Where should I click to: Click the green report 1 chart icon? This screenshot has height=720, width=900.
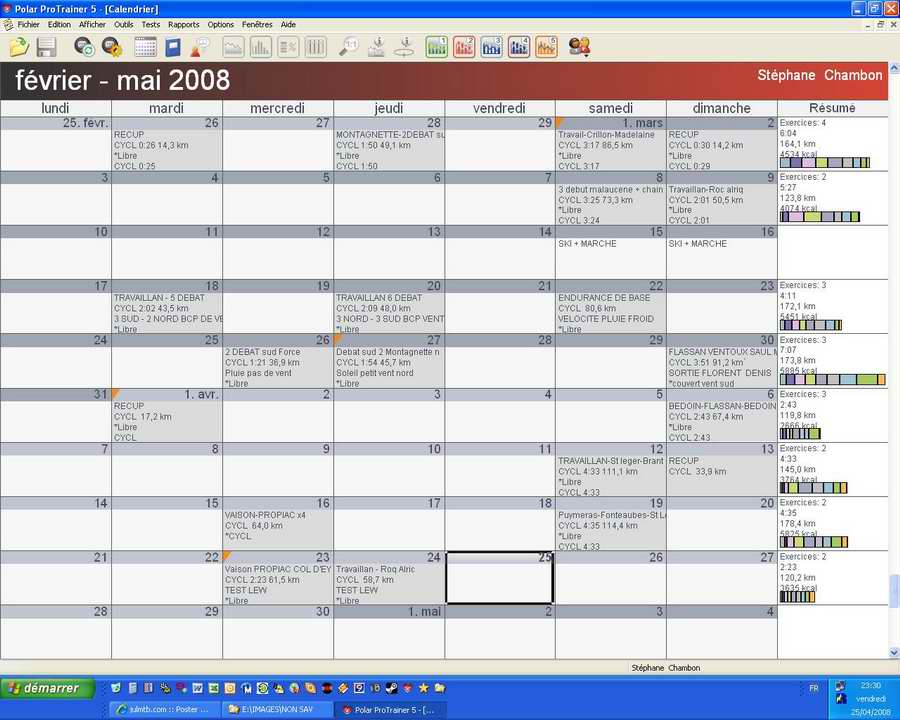point(437,46)
